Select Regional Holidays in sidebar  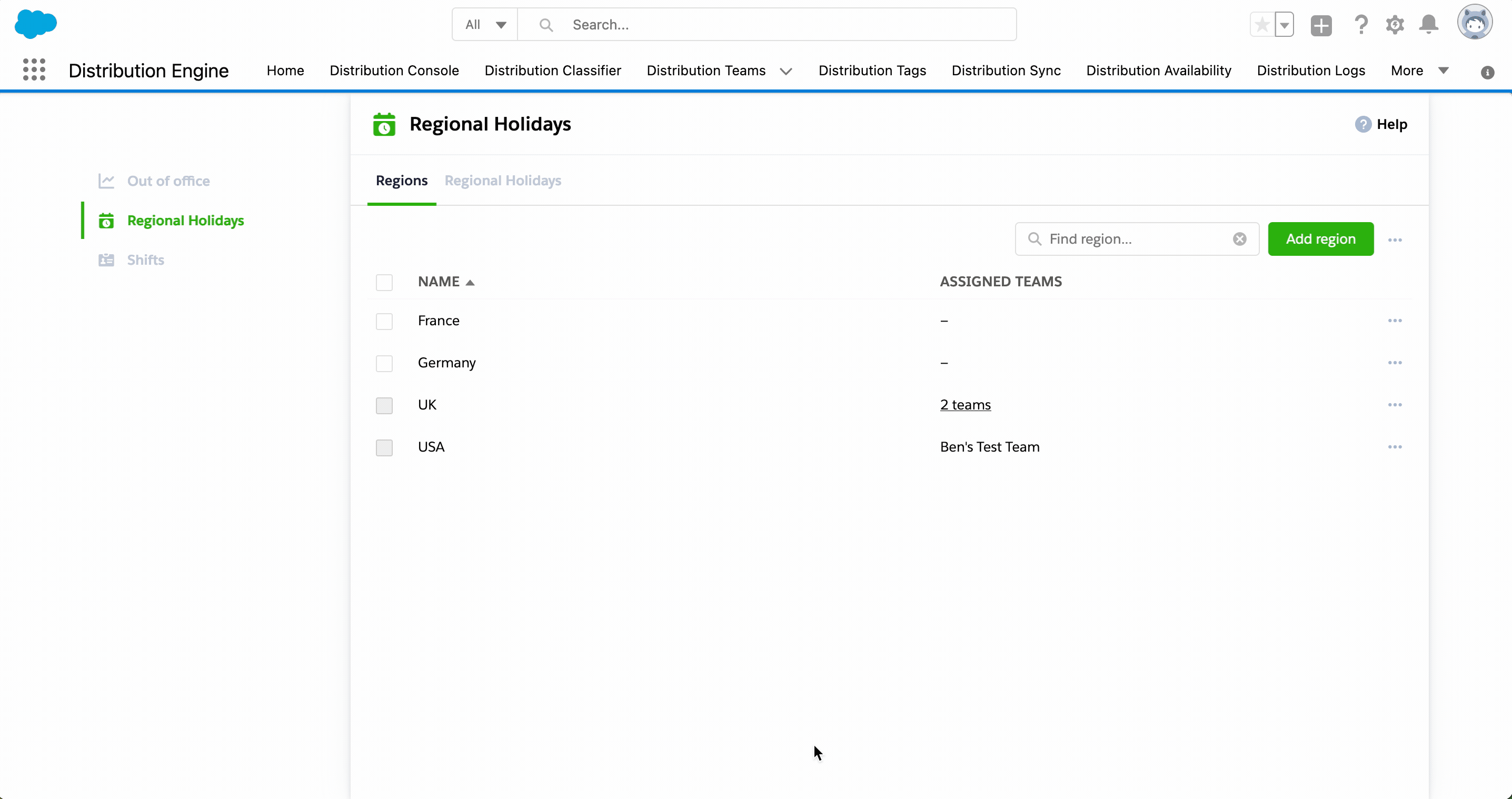coord(185,221)
